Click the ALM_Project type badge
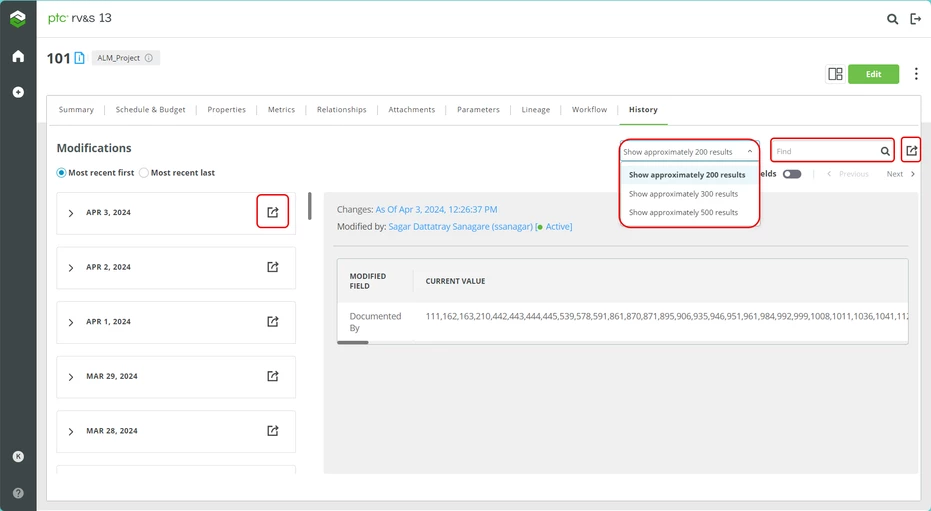The height and width of the screenshot is (511, 931). click(125, 58)
